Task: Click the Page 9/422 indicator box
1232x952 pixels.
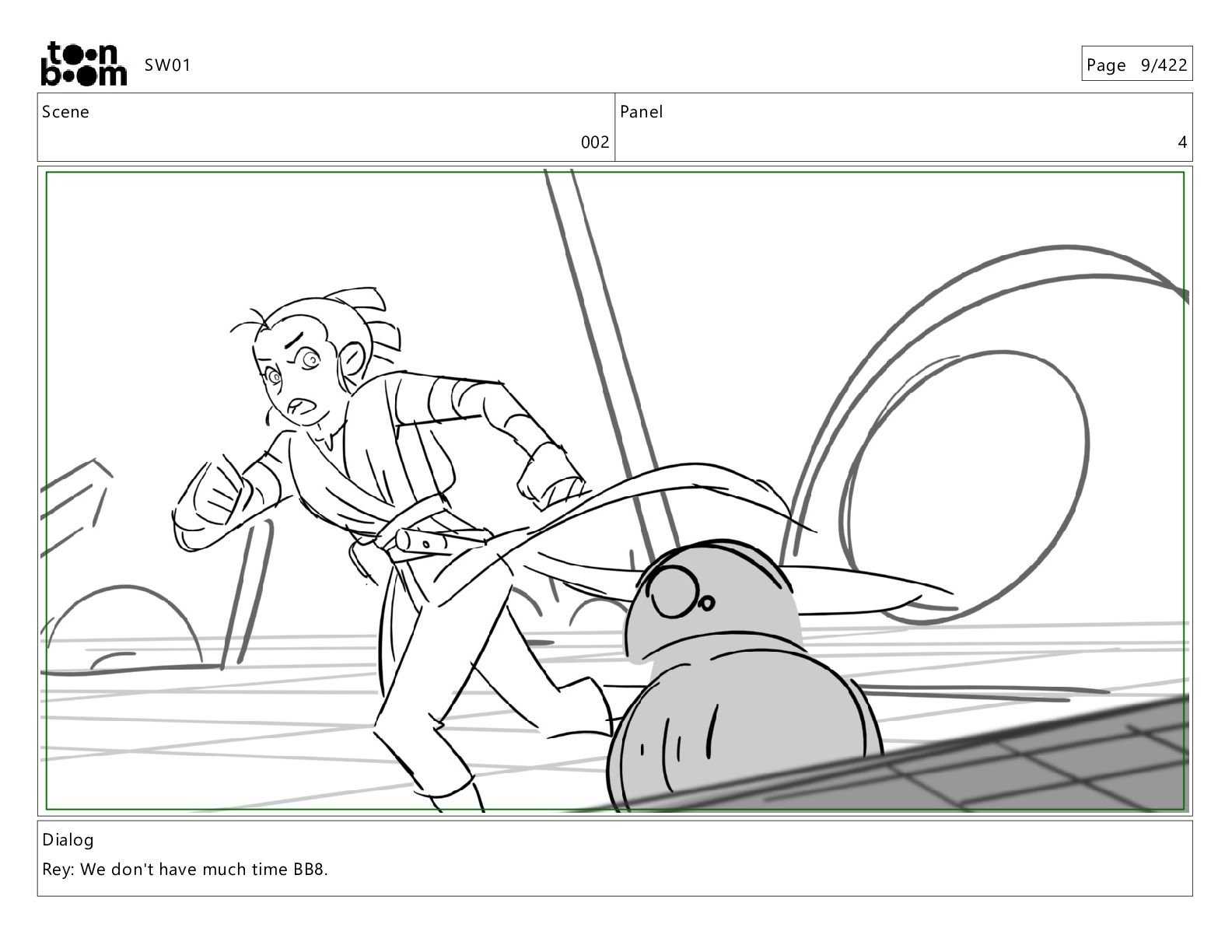Action: 1136,65
